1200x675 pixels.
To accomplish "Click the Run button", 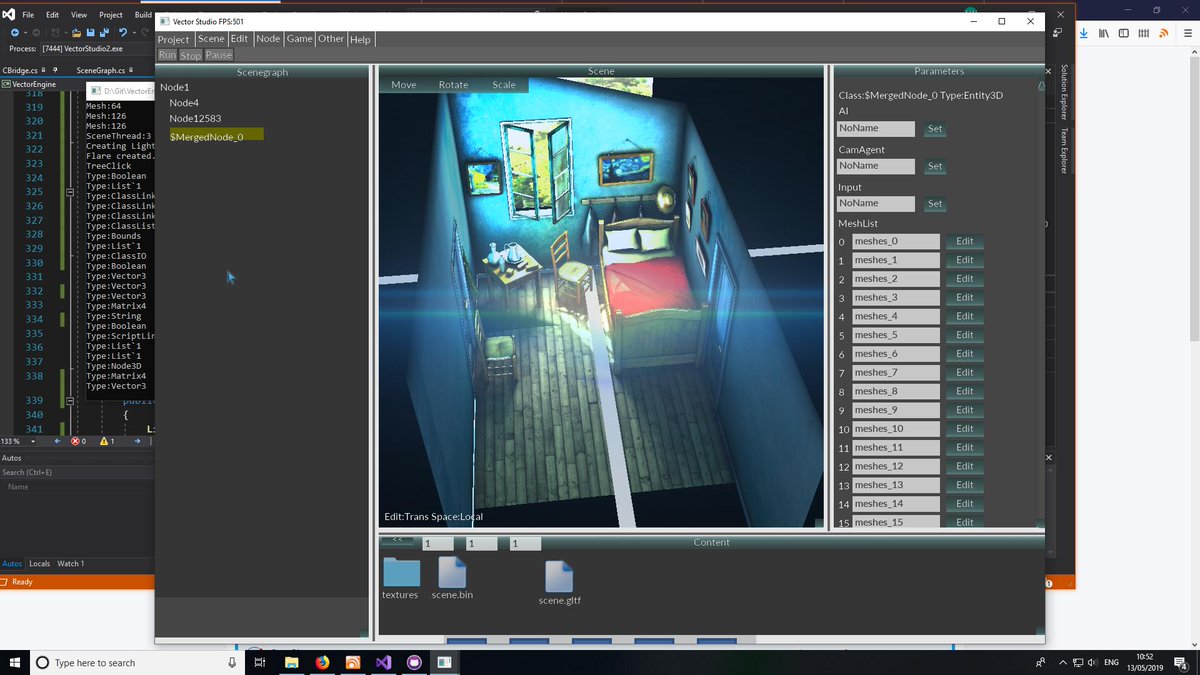I will tap(167, 55).
